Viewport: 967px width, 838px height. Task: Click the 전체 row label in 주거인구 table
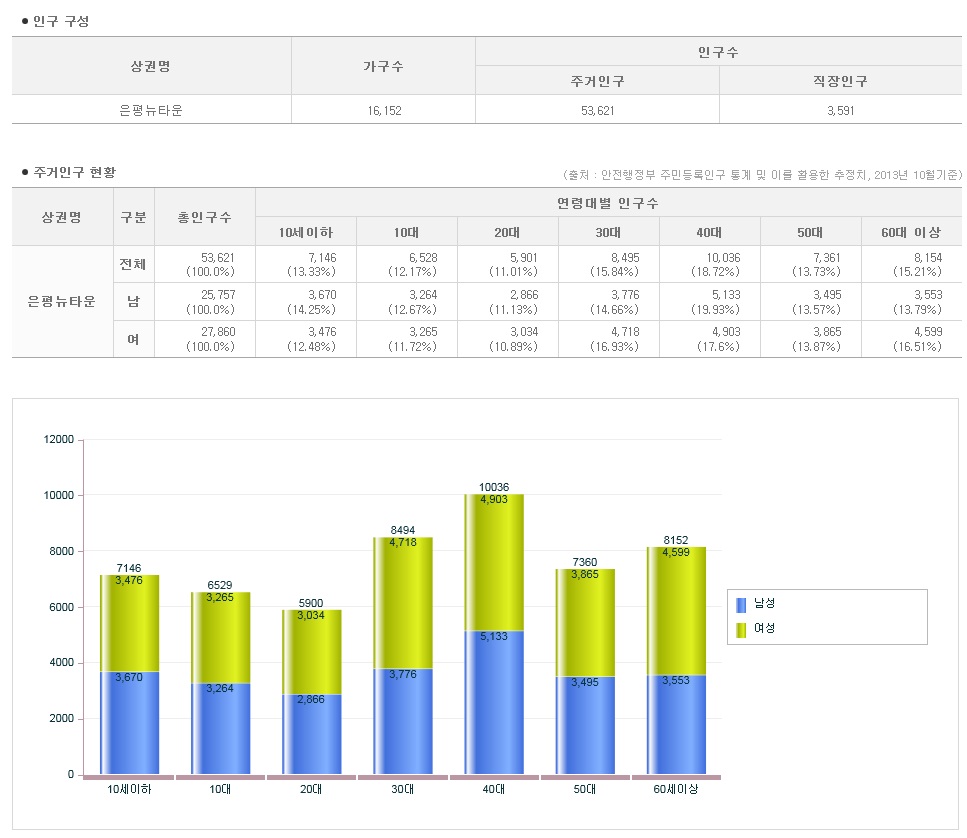pos(132,264)
